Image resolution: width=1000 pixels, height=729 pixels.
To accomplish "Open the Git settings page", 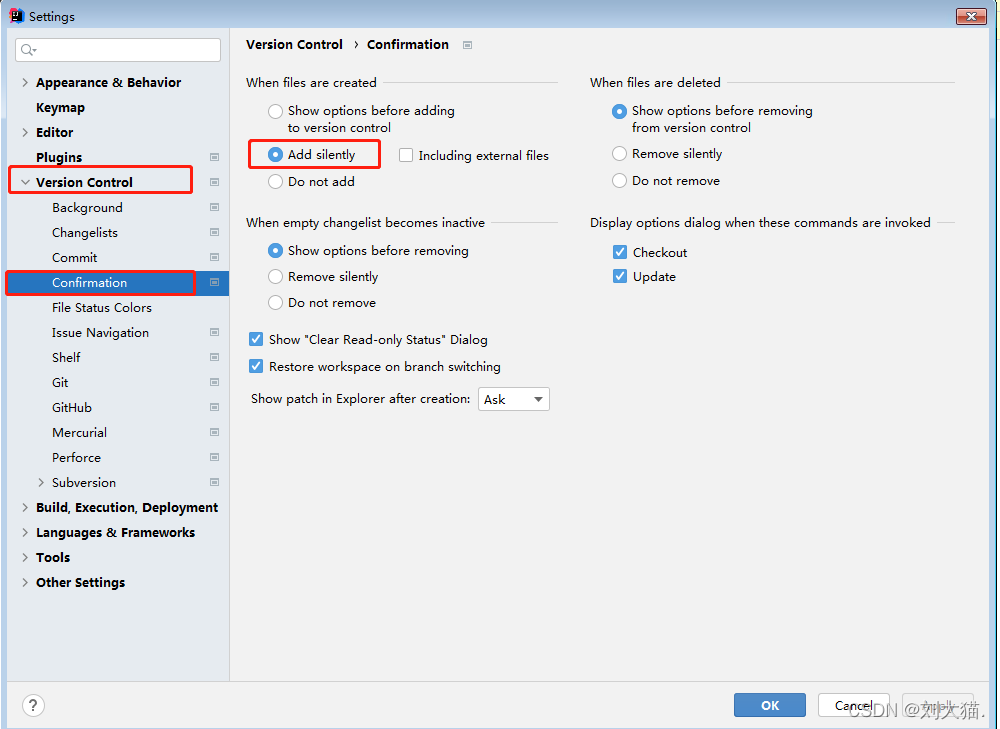I will tap(60, 383).
